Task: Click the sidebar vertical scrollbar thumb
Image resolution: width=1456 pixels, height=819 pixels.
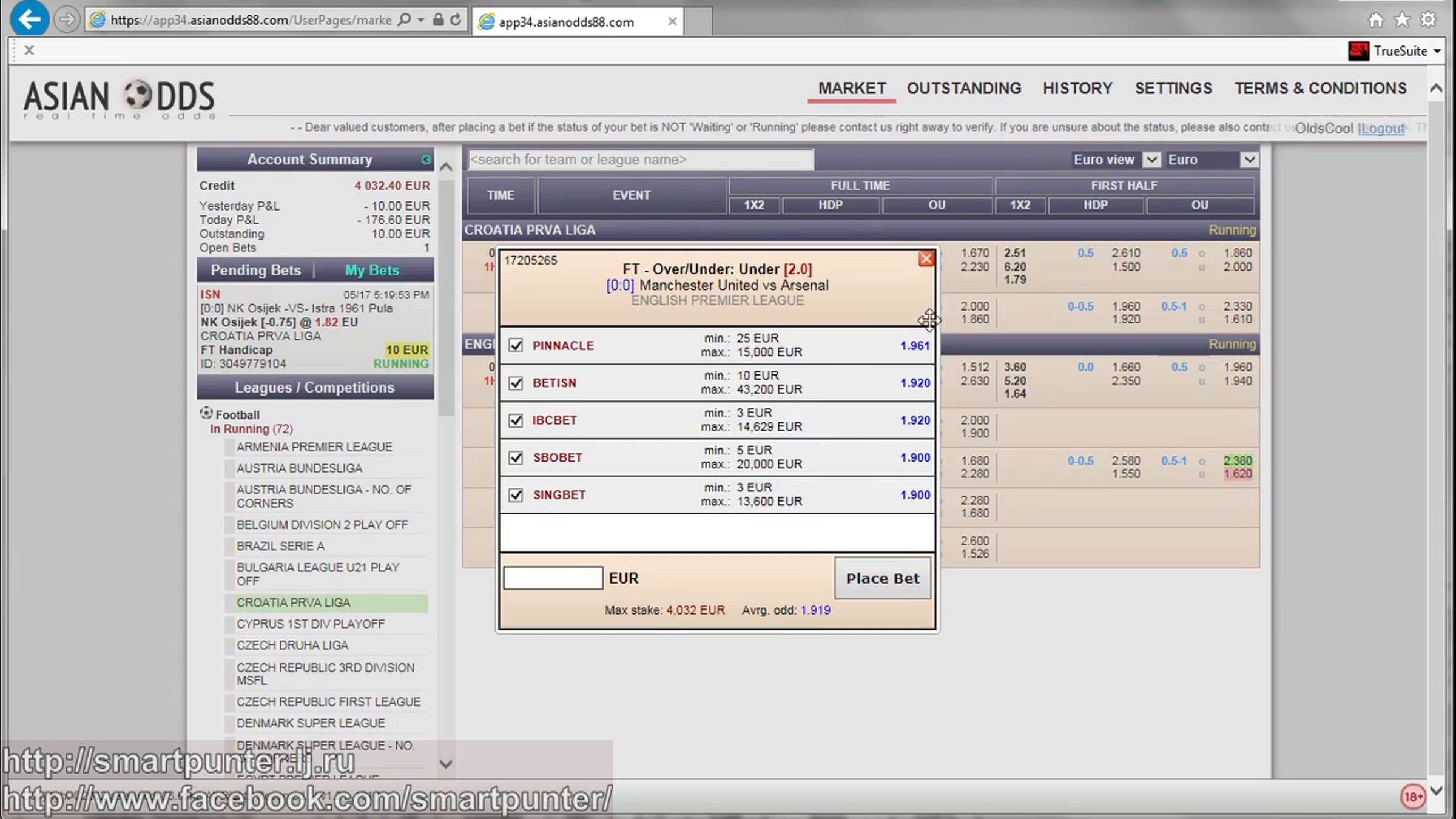Action: click(446, 297)
